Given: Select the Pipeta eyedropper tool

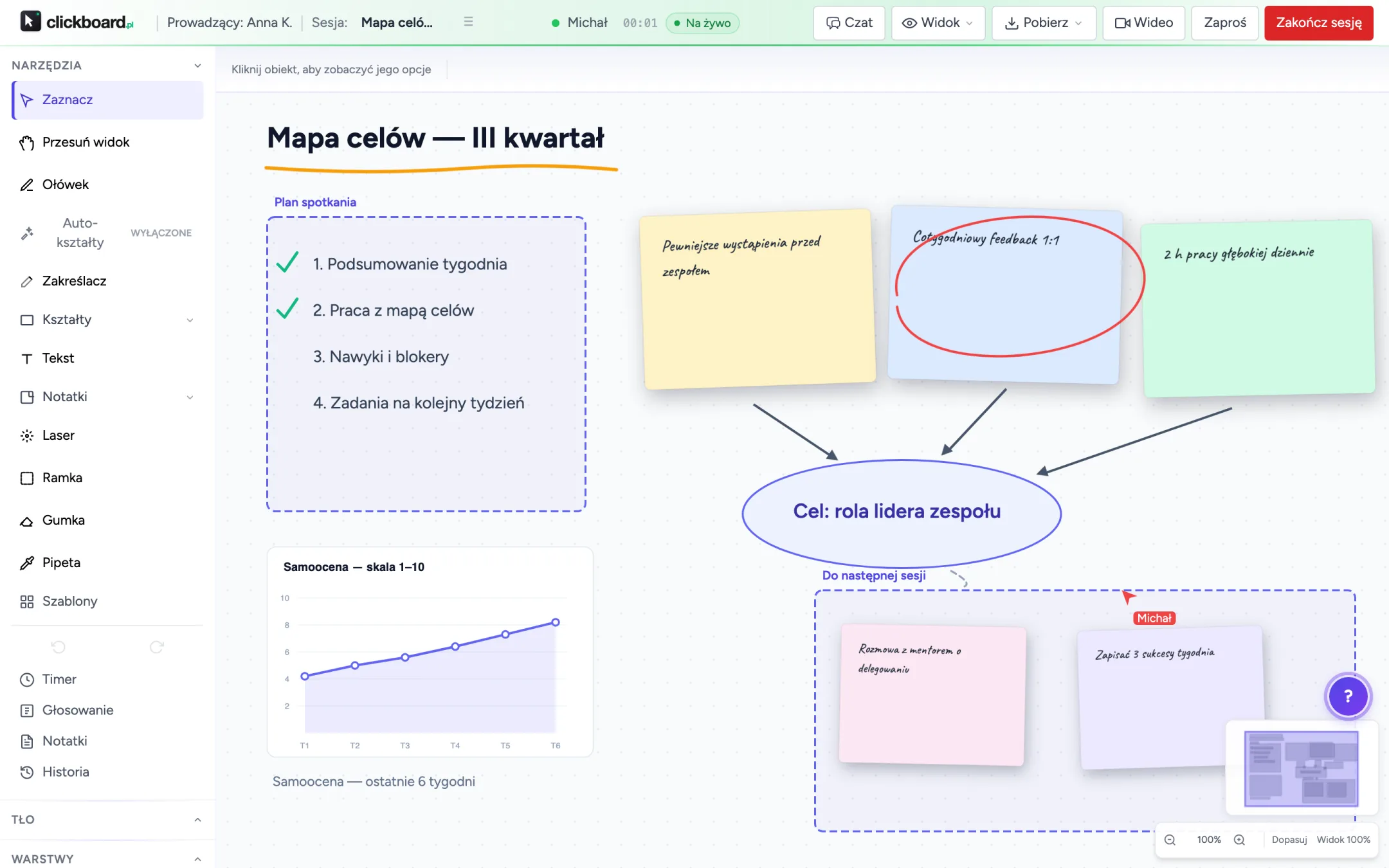Looking at the screenshot, I should click(x=107, y=563).
